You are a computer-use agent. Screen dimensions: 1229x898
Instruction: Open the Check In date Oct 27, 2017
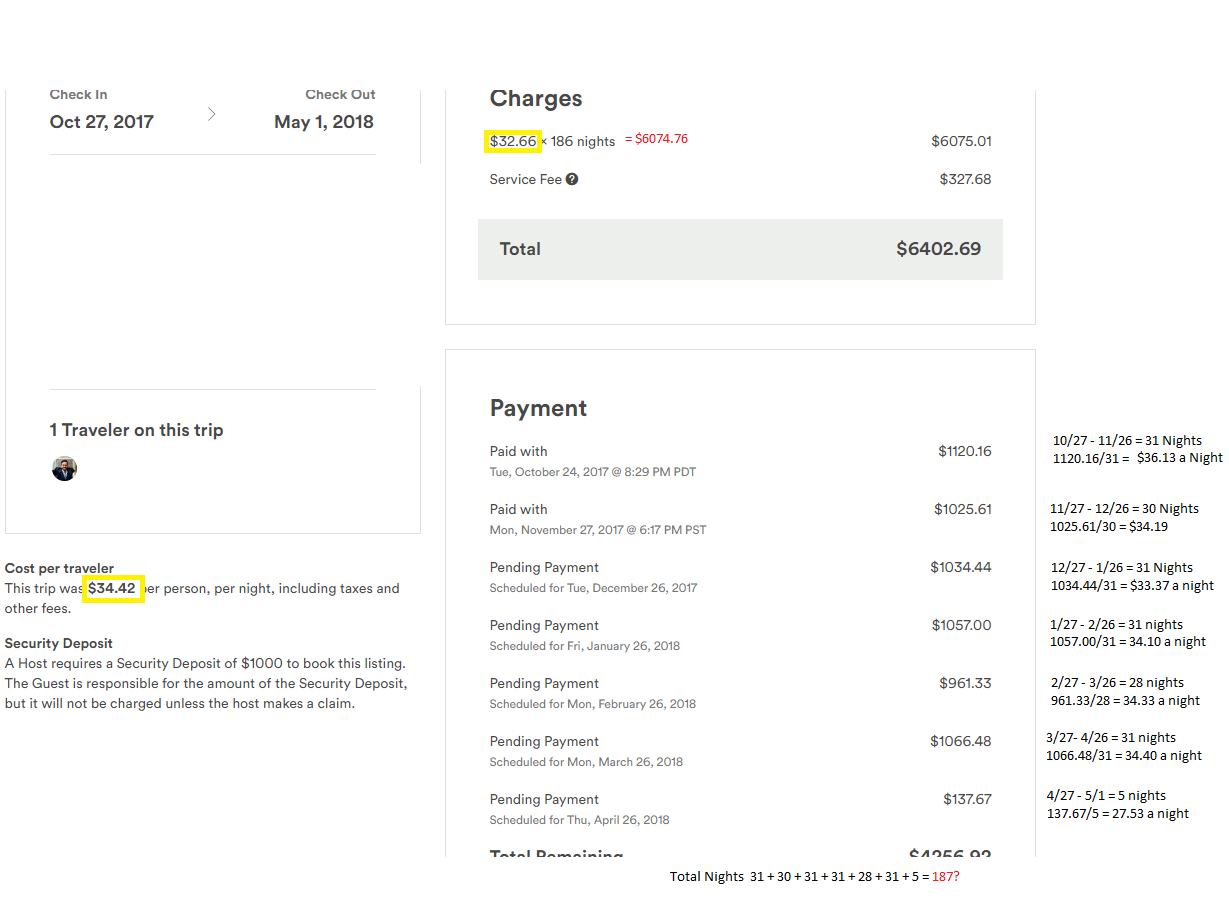point(101,121)
